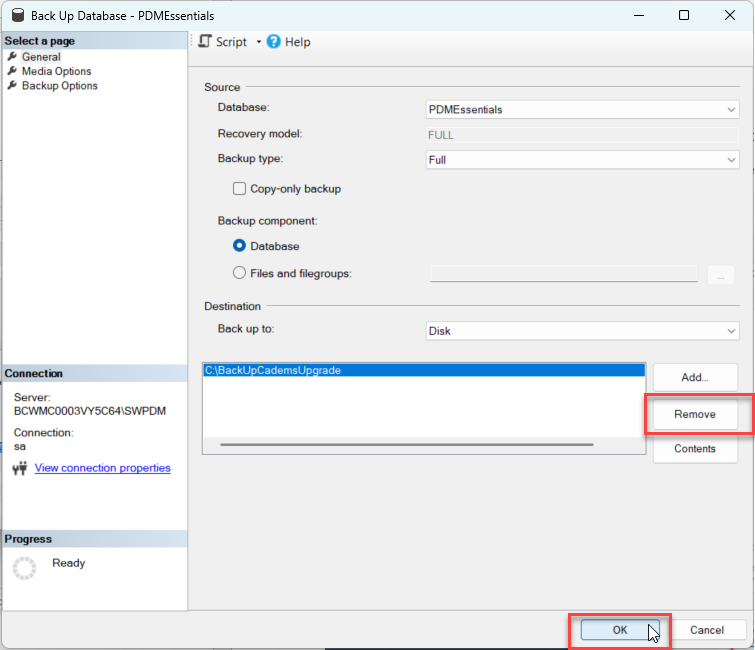Screen dimensions: 755x650
Task: Click OK to start the backup
Action: click(x=620, y=630)
